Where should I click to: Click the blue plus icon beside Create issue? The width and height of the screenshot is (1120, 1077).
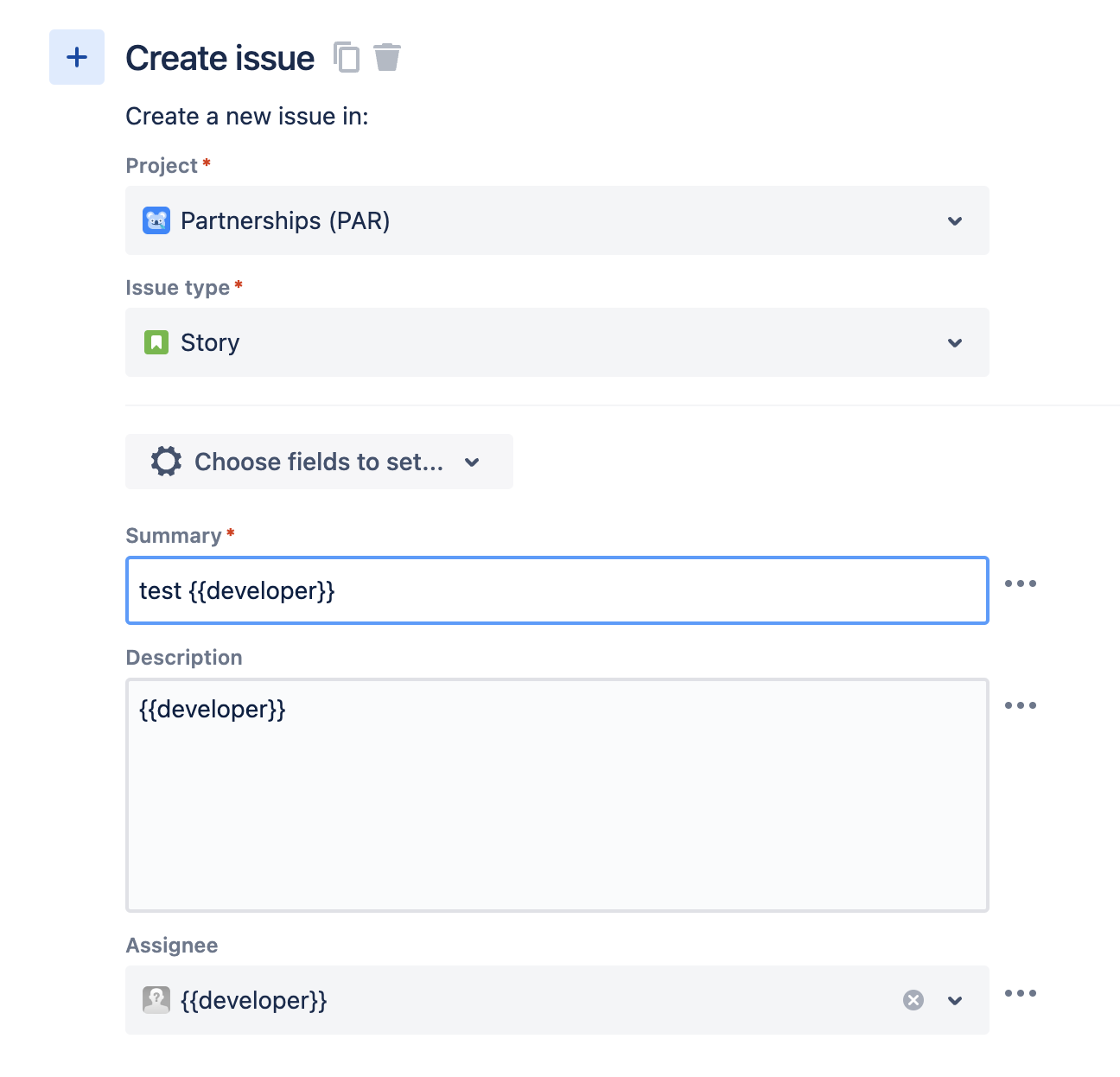77,57
